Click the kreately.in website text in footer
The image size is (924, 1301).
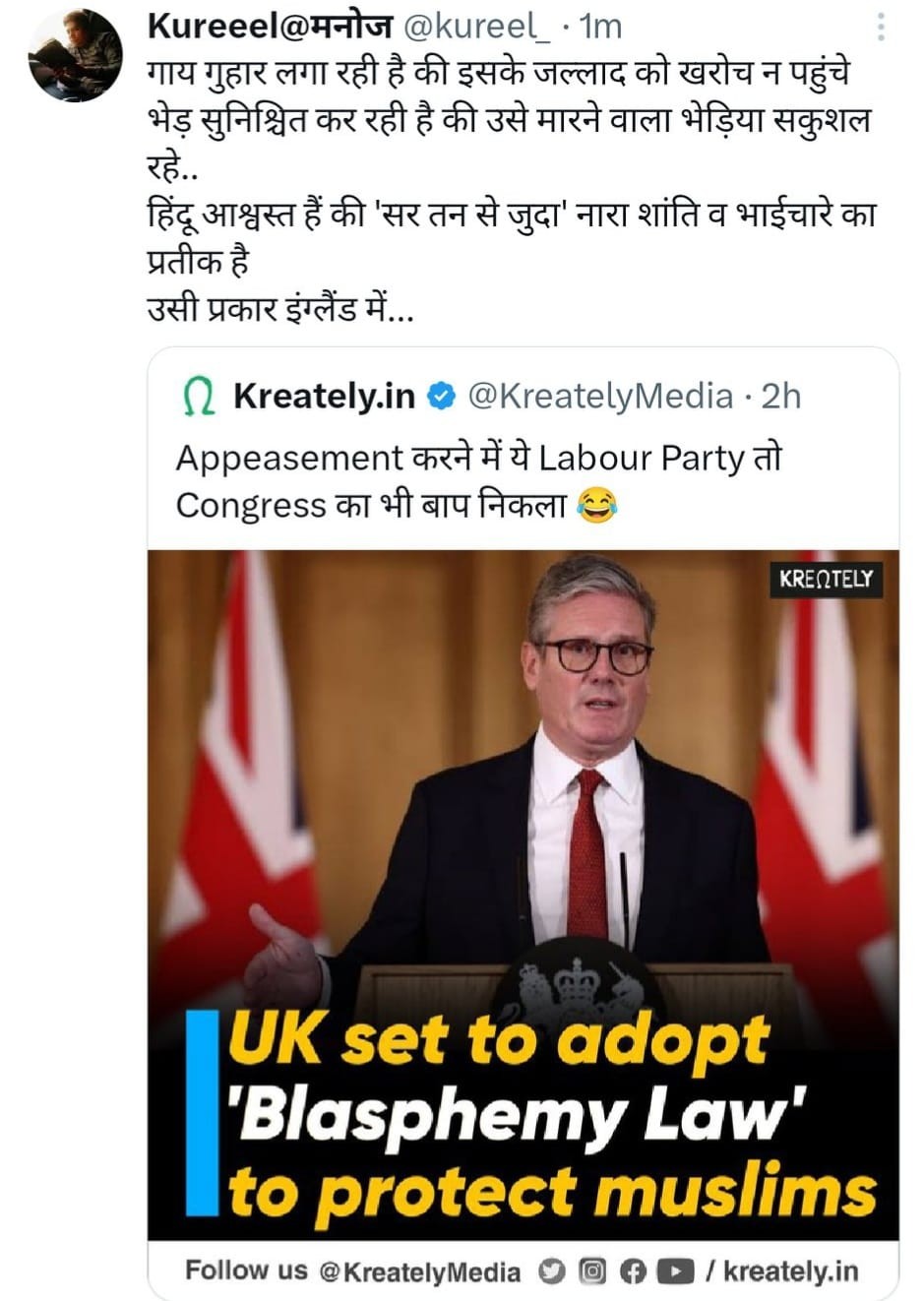(790, 1271)
